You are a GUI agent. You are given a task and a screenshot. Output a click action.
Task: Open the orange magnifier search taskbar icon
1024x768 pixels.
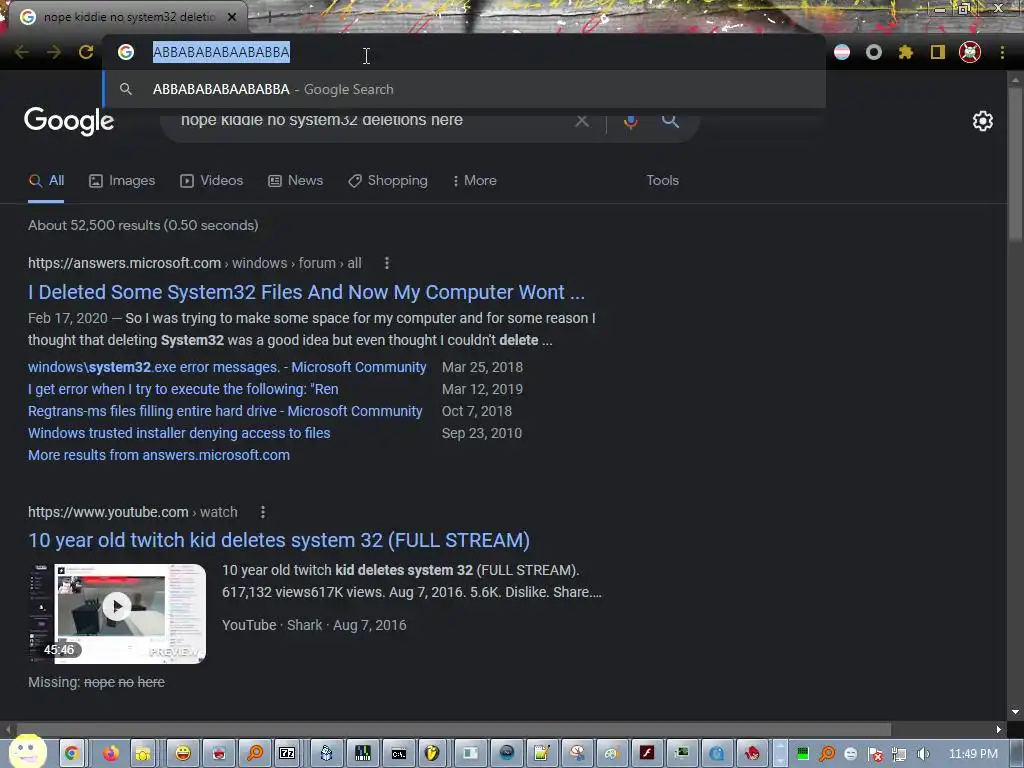click(255, 754)
